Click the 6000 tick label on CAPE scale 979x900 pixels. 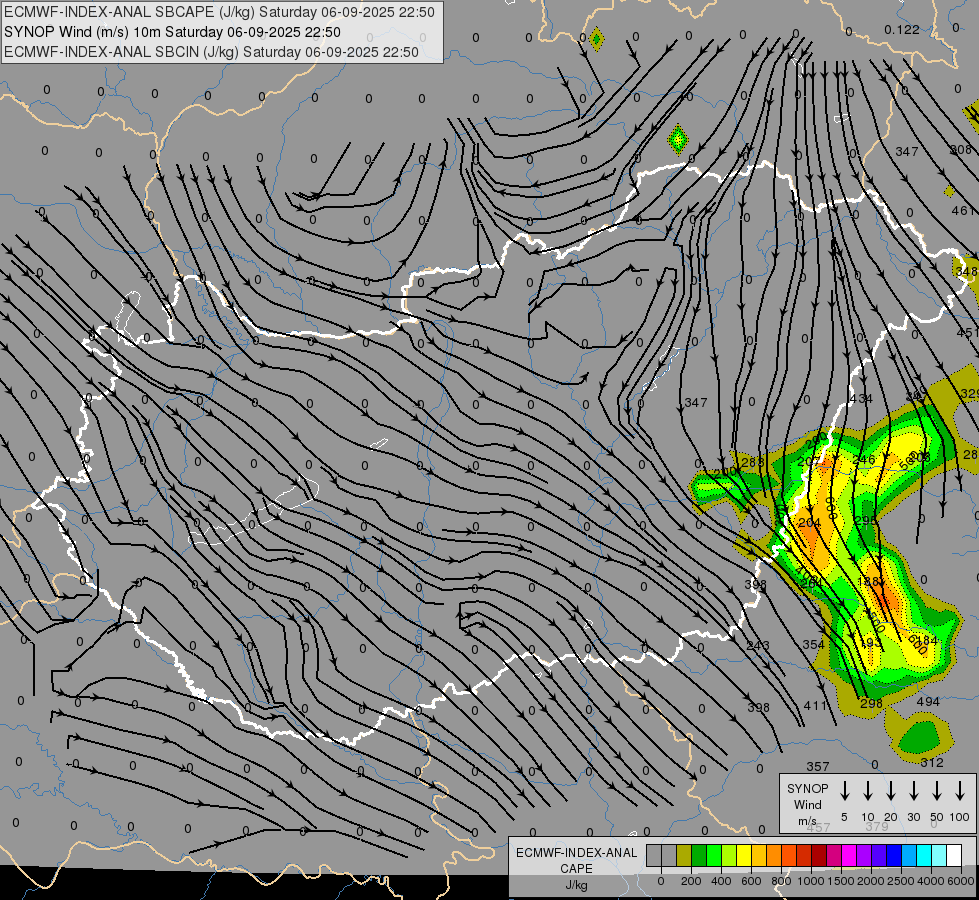[961, 881]
